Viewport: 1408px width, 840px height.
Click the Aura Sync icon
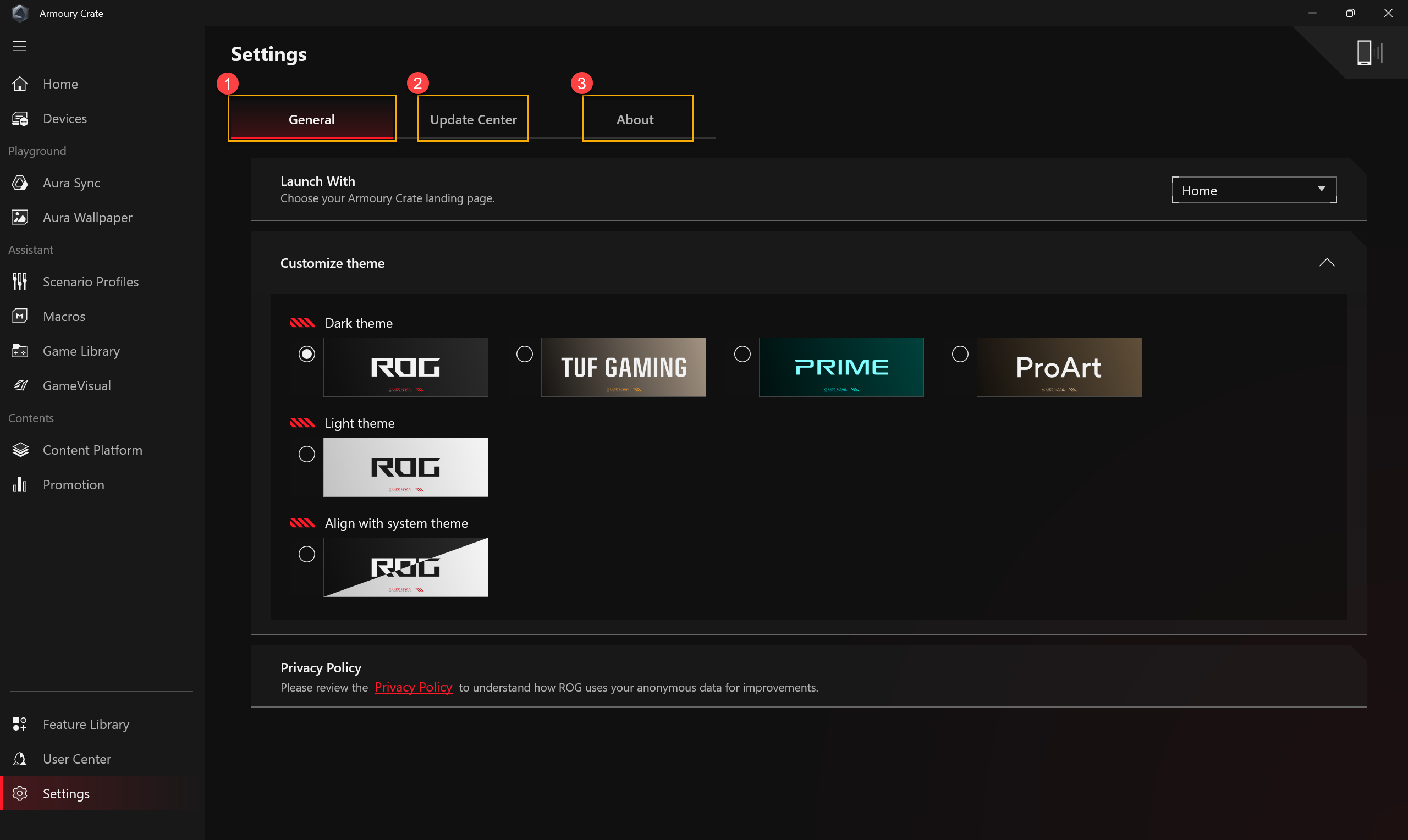click(20, 183)
